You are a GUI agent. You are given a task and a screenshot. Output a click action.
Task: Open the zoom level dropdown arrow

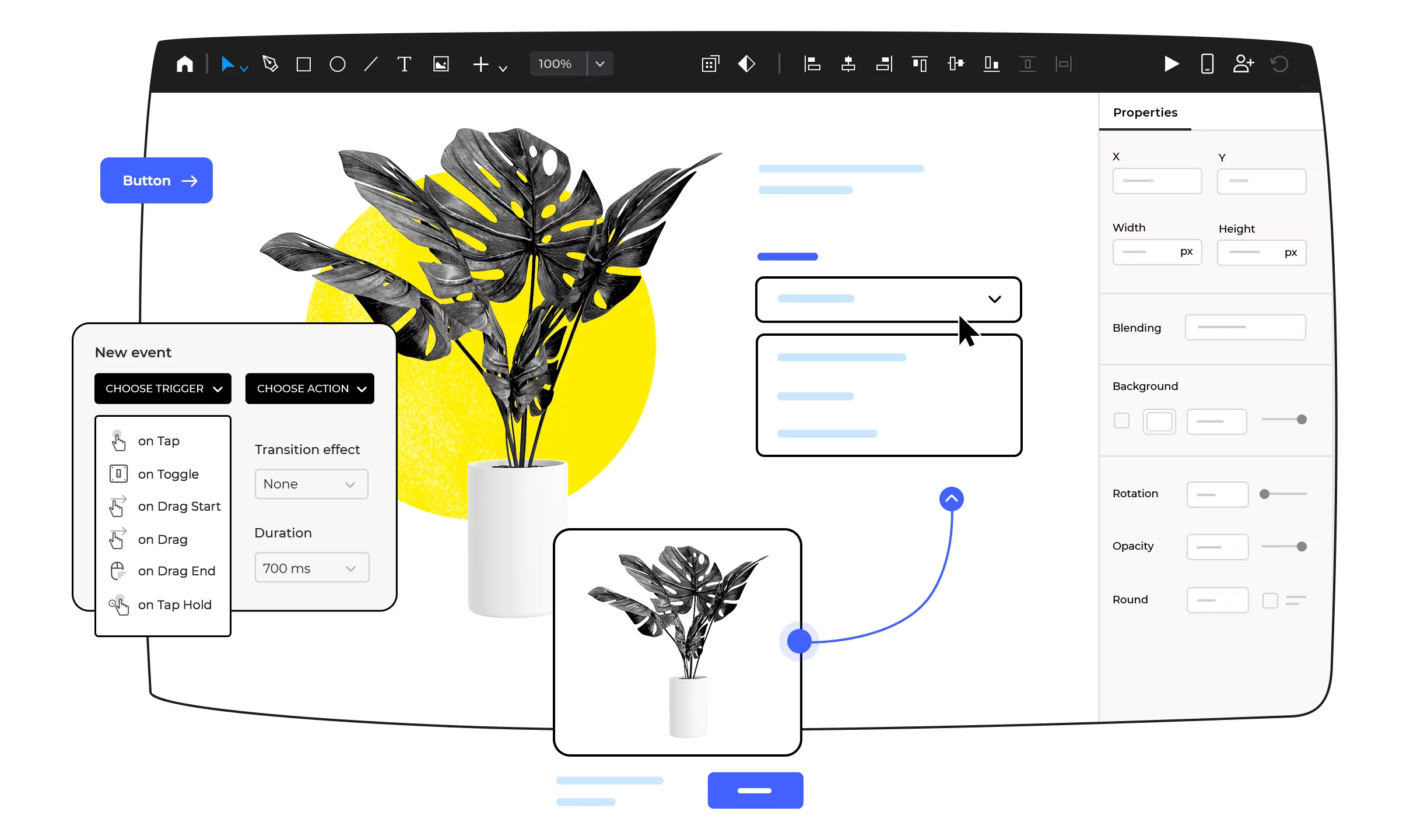[599, 64]
